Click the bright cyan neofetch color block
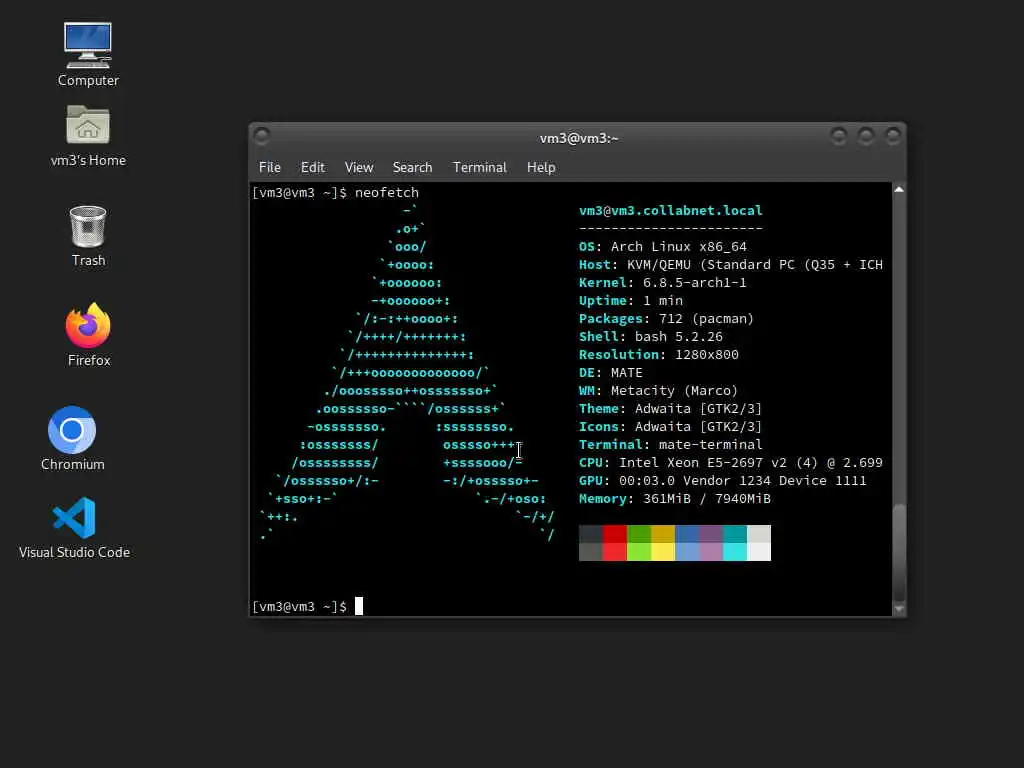 coord(735,552)
